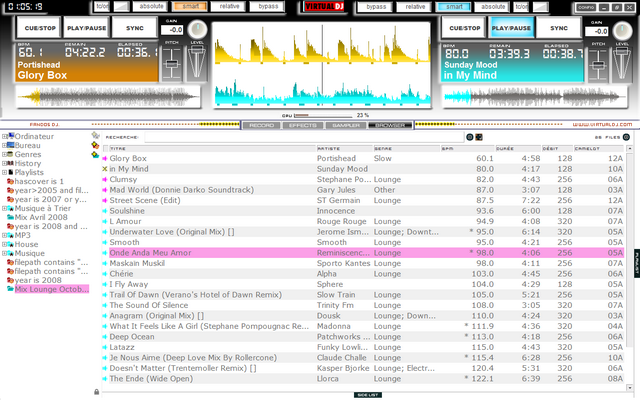Open the RECORD tab
This screenshot has width=640, height=400.
pos(261,125)
